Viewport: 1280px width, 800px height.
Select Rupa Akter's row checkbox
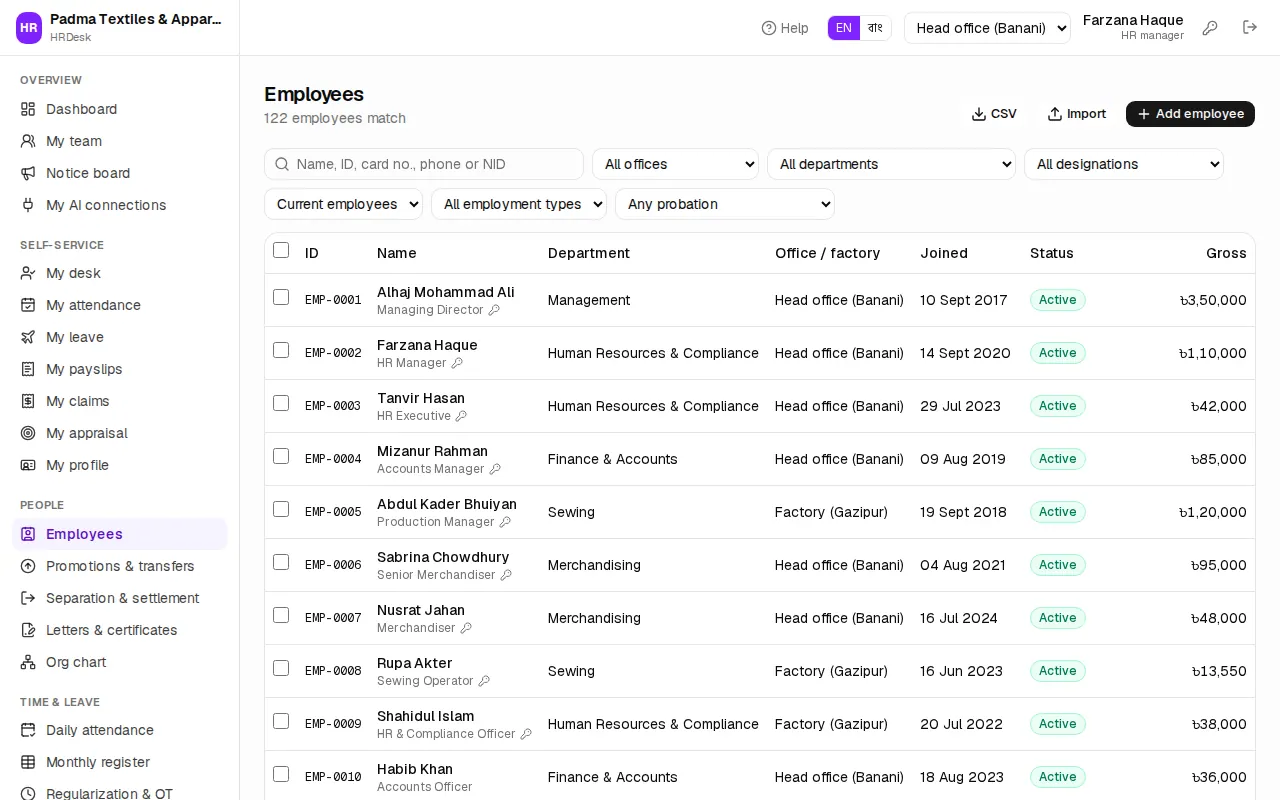coord(281,668)
